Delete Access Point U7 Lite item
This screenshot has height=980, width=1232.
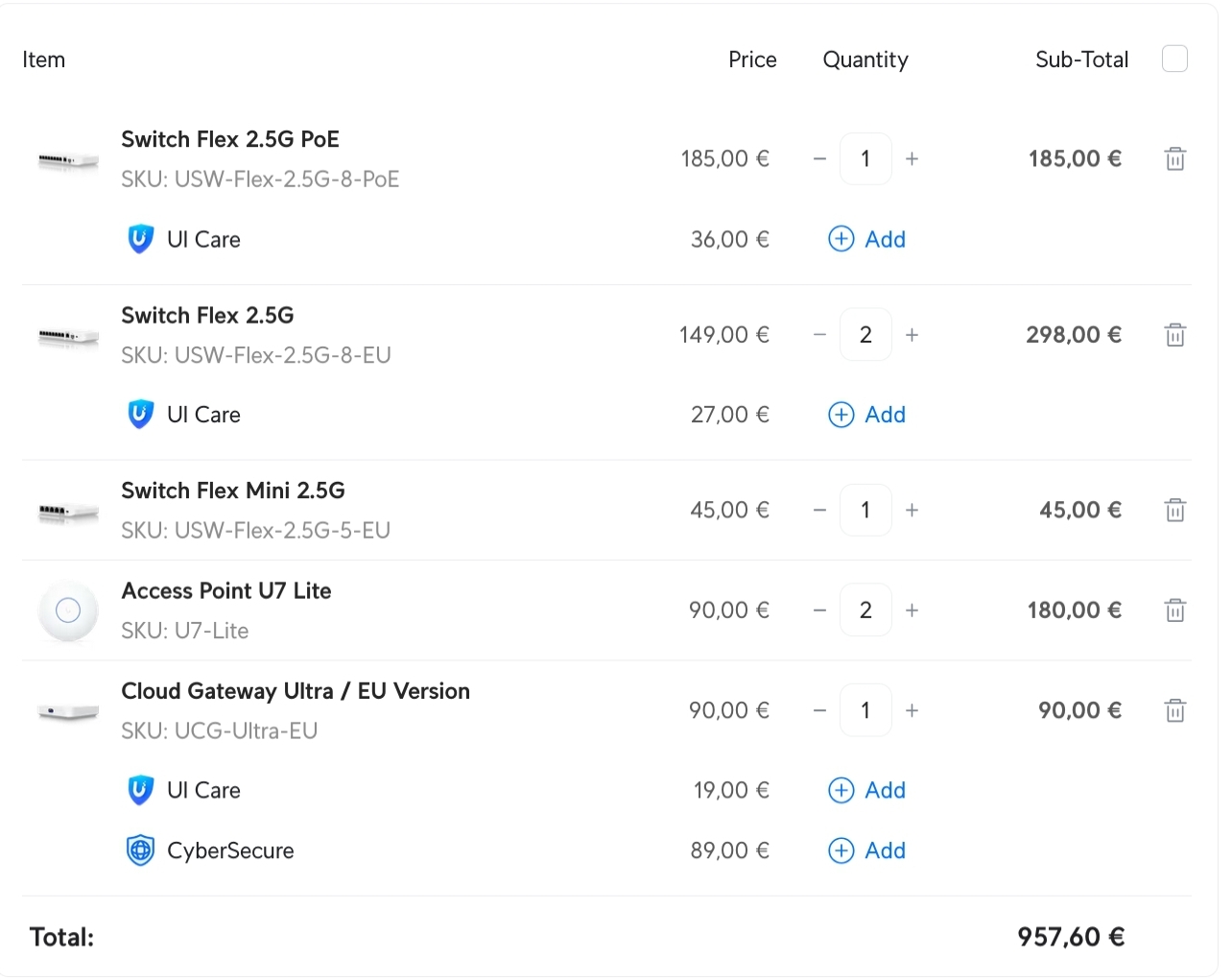pos(1174,610)
